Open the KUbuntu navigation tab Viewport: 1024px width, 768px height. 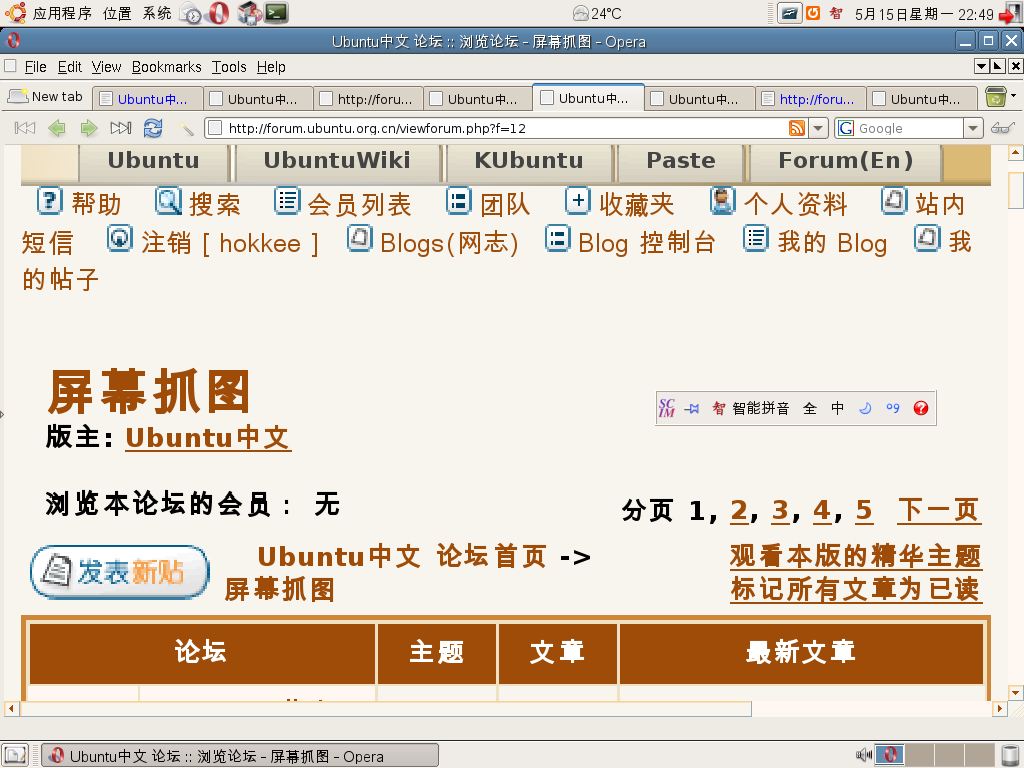[x=529, y=162]
